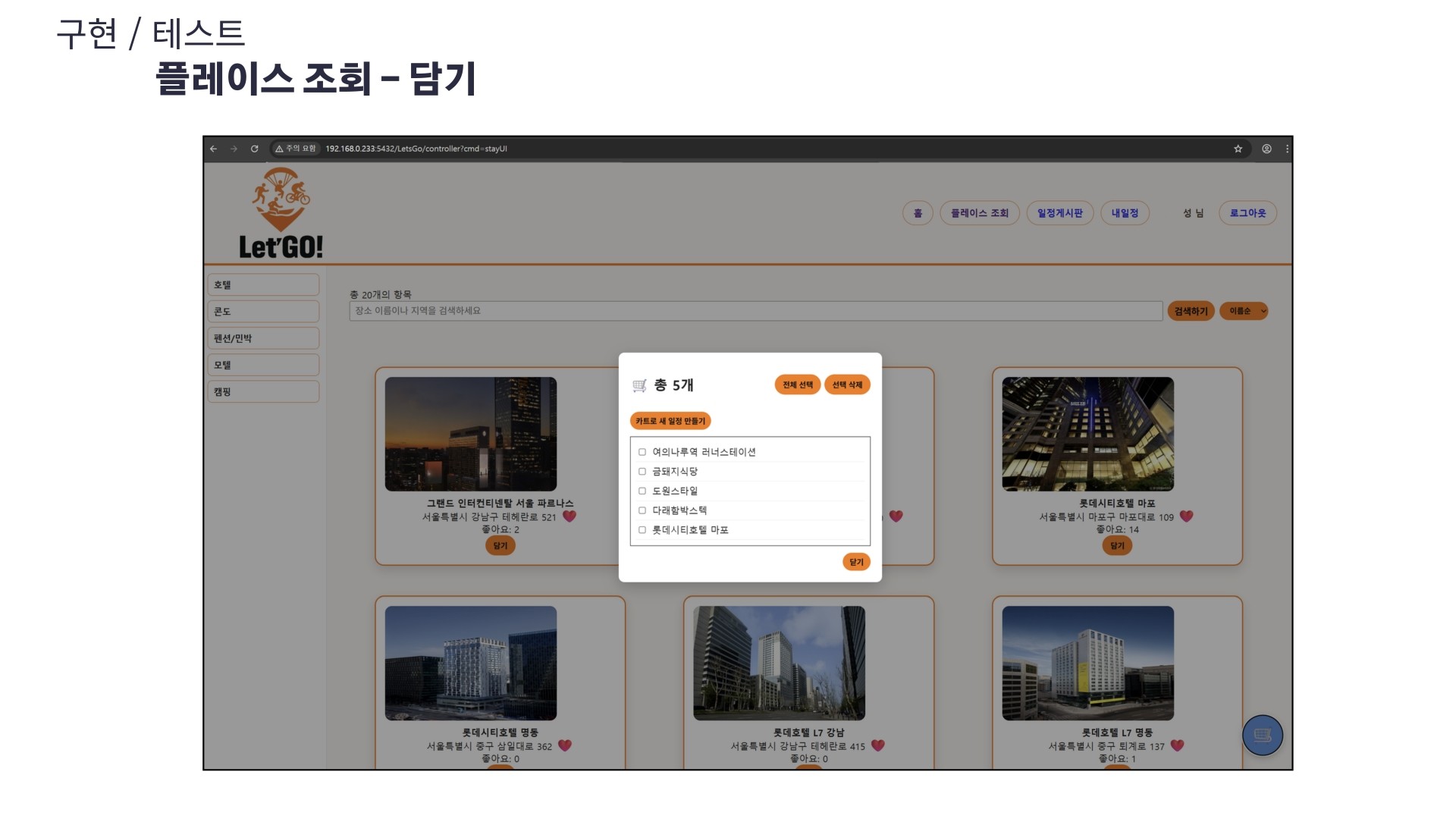The image size is (1456, 819).
Task: Click 서울특별시 마포구 마포대로 109 address
Action: [x=1106, y=517]
